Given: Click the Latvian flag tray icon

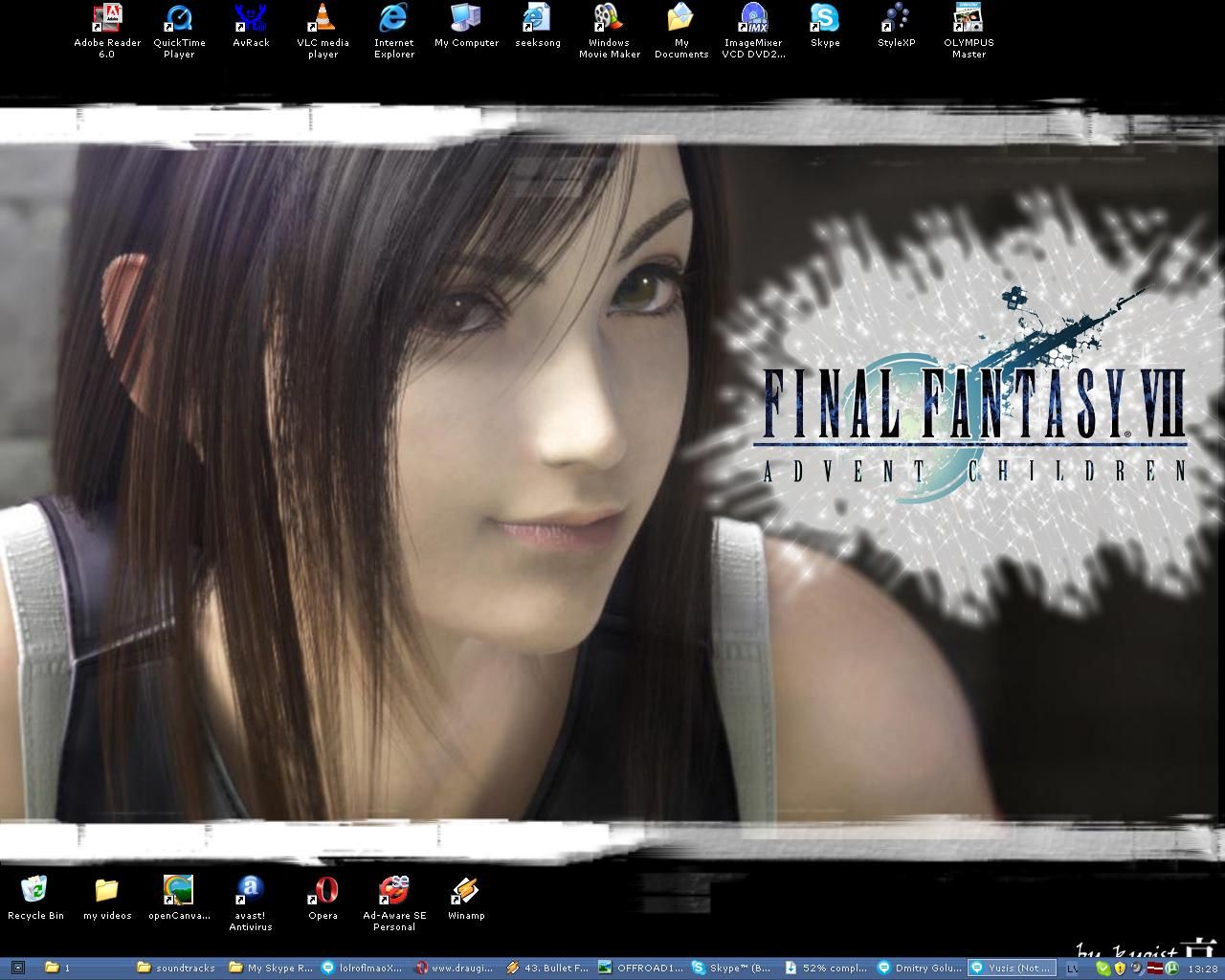Looking at the screenshot, I should click(x=1155, y=969).
